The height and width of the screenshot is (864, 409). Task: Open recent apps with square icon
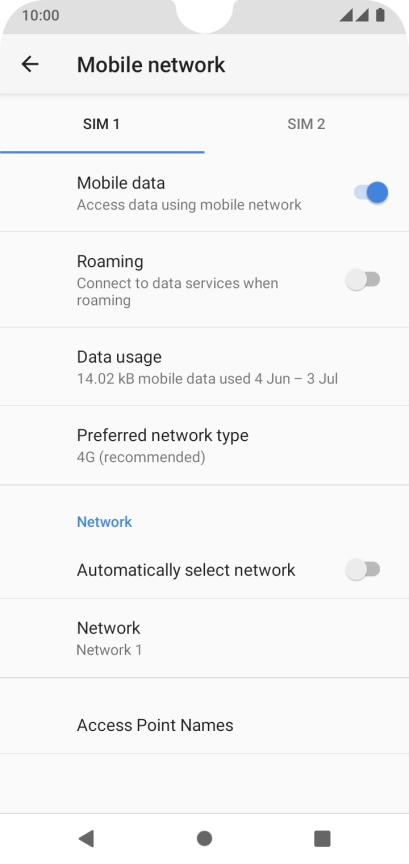[322, 838]
